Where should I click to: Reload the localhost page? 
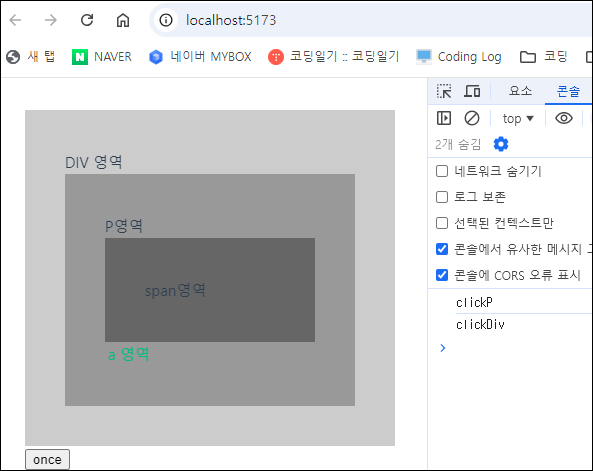coord(87,20)
